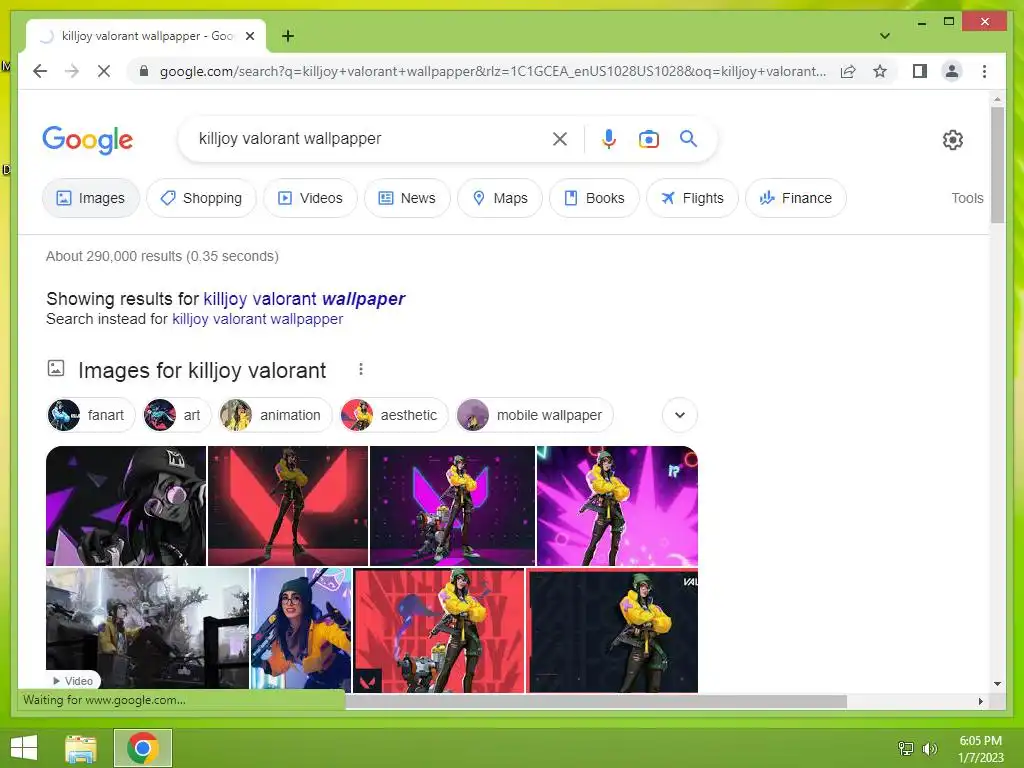The height and width of the screenshot is (768, 1024).
Task: Open Killjoy on magenta burst image
Action: coord(617,505)
